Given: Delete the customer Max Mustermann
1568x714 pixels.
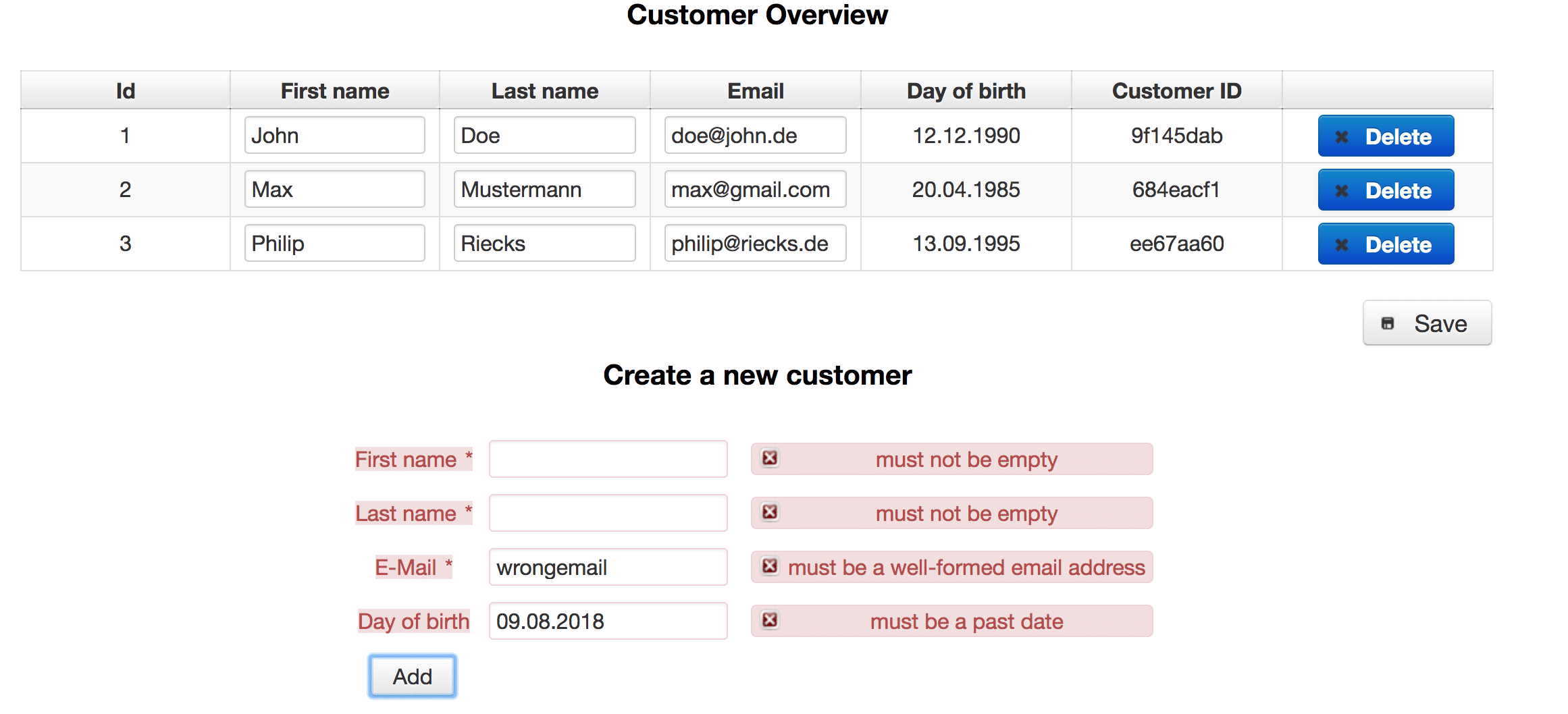Looking at the screenshot, I should 1386,190.
